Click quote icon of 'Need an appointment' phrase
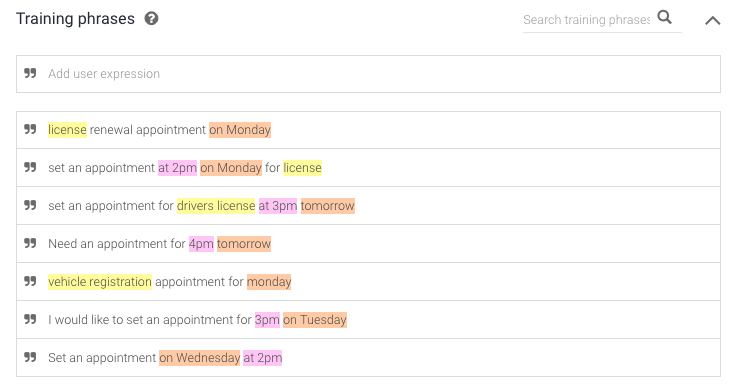The image size is (745, 390). 30,243
